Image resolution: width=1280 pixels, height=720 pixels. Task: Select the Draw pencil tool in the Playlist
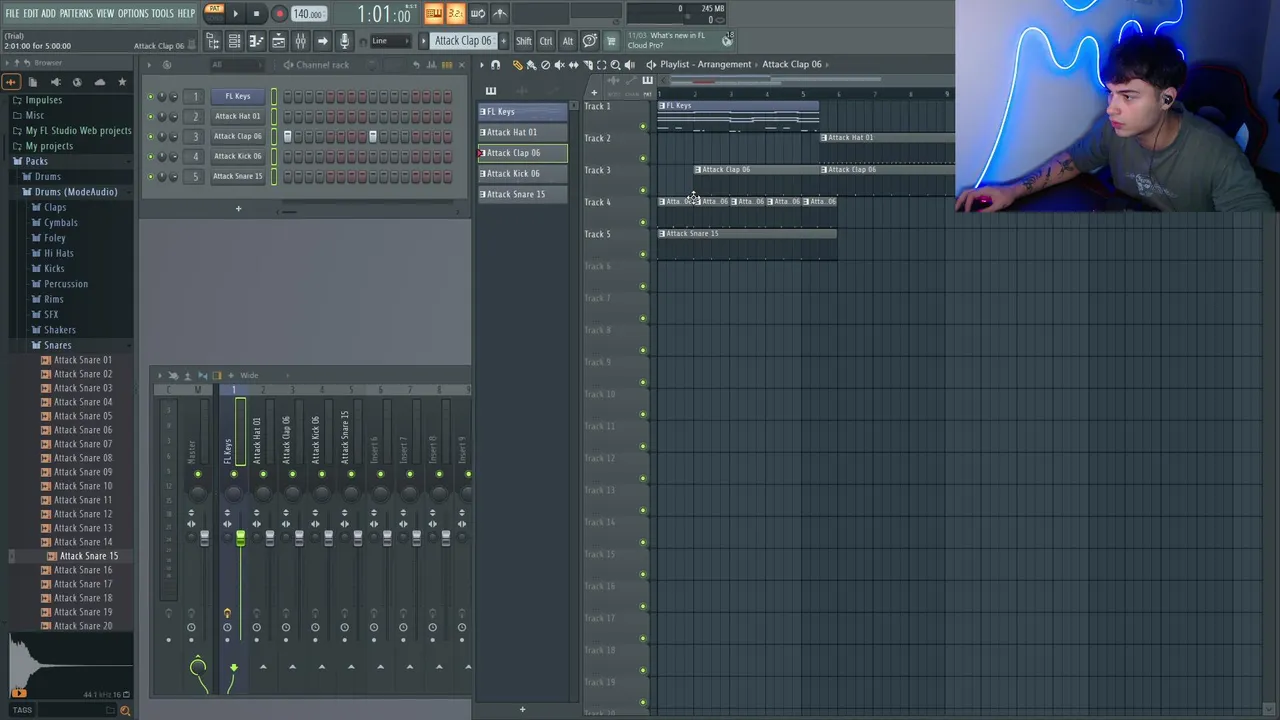517,64
